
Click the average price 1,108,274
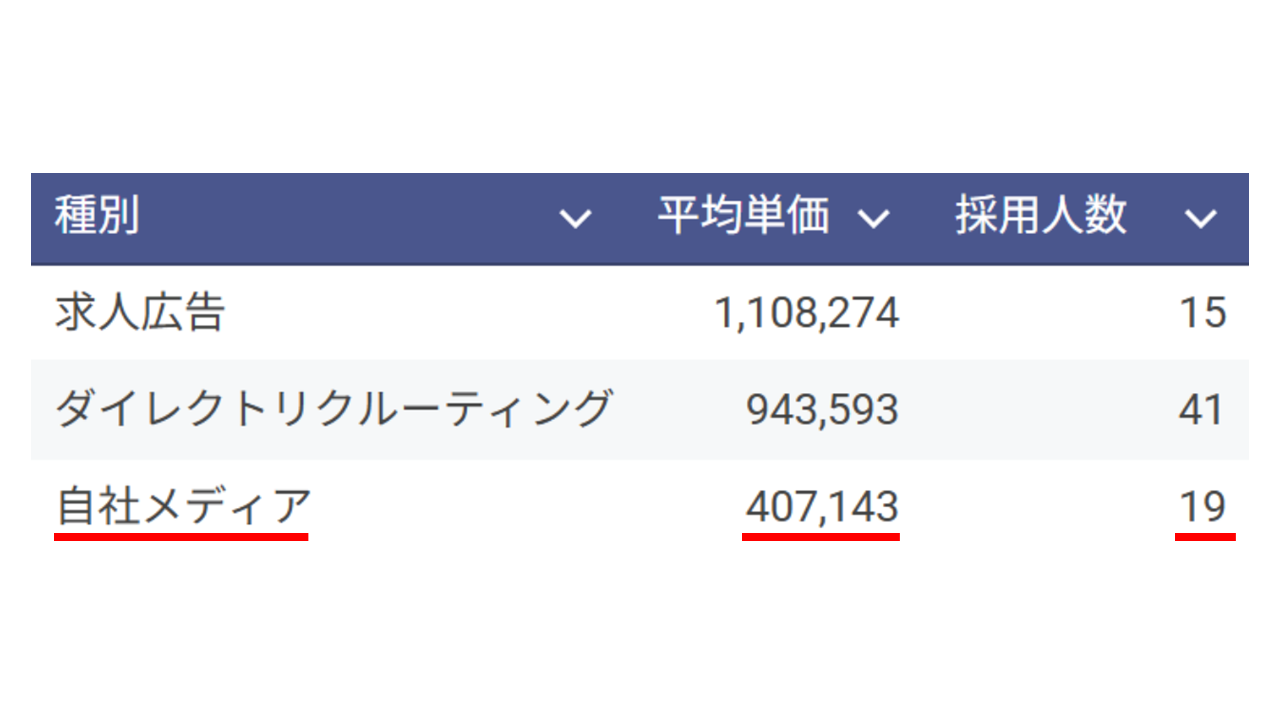click(806, 314)
